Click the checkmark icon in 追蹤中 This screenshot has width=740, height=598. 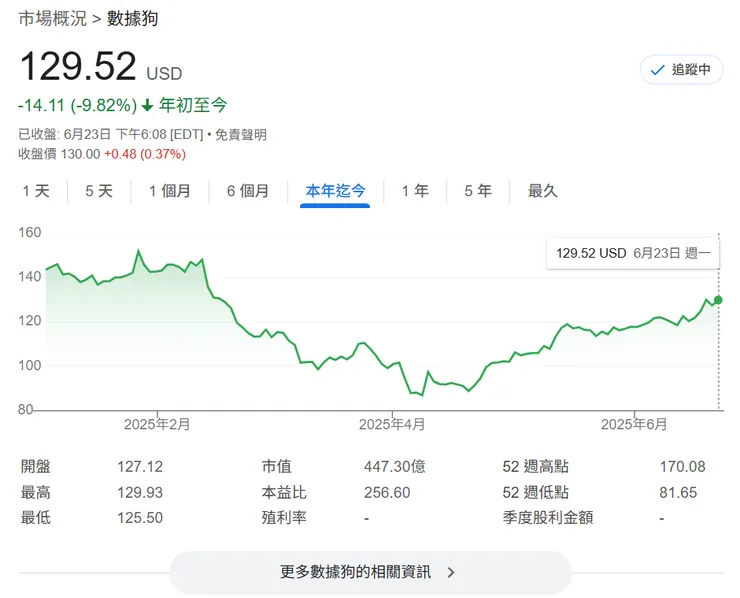(x=657, y=70)
